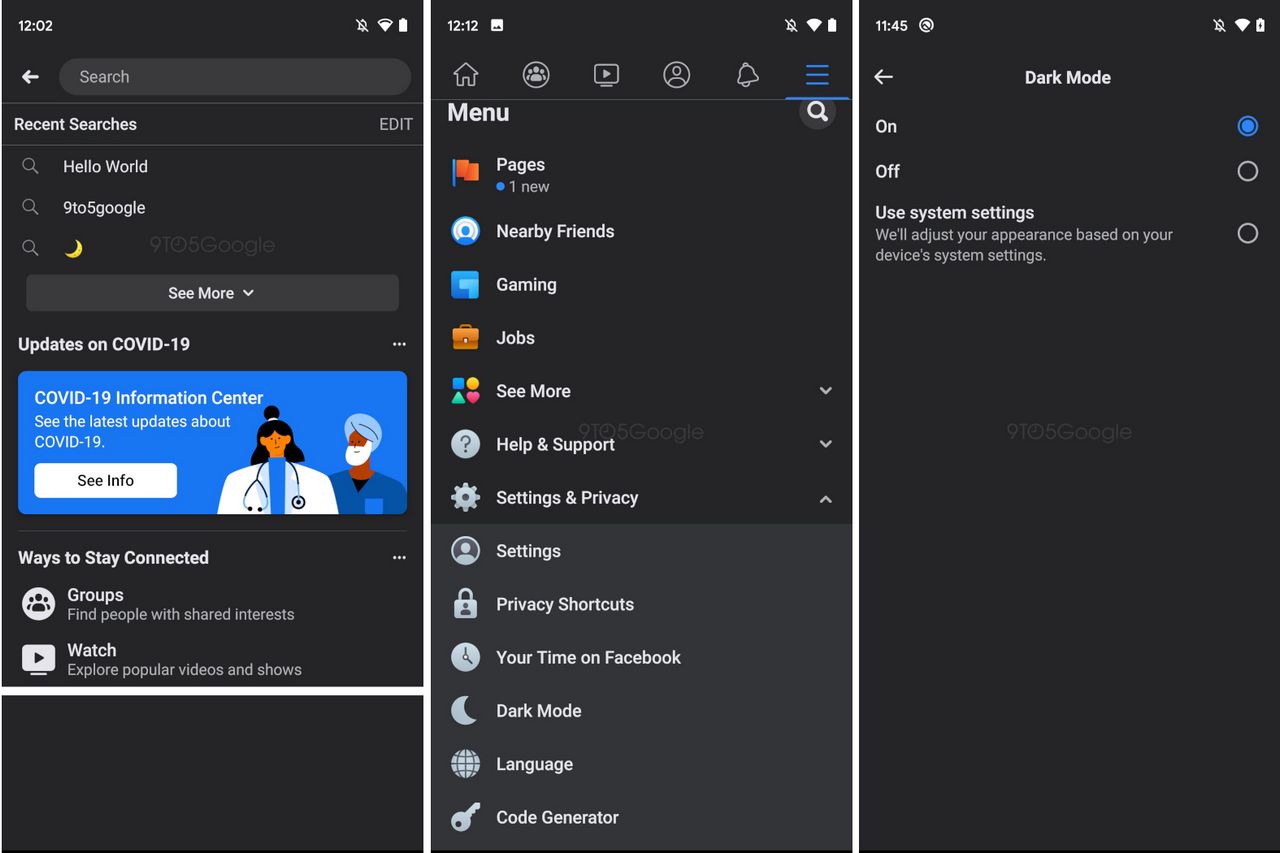Select the Pages icon in the menu

[x=465, y=172]
